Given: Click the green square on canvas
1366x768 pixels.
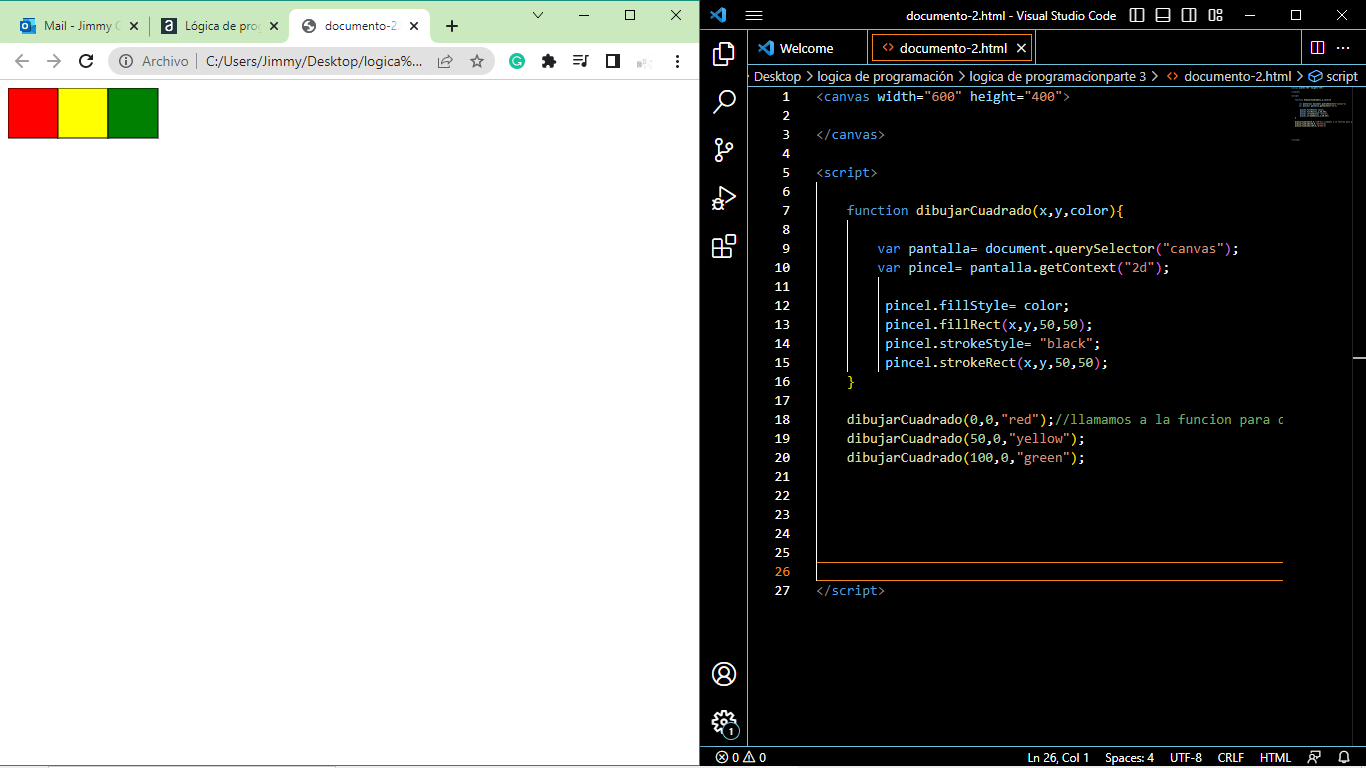Looking at the screenshot, I should click(x=133, y=113).
